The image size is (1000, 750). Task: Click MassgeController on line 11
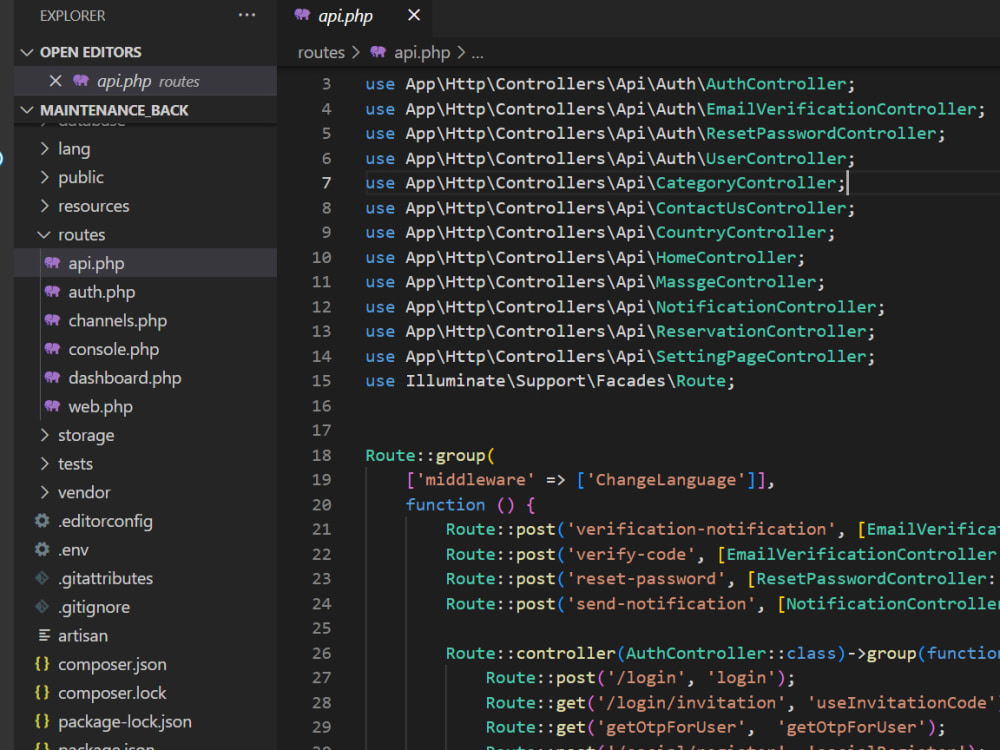point(736,282)
